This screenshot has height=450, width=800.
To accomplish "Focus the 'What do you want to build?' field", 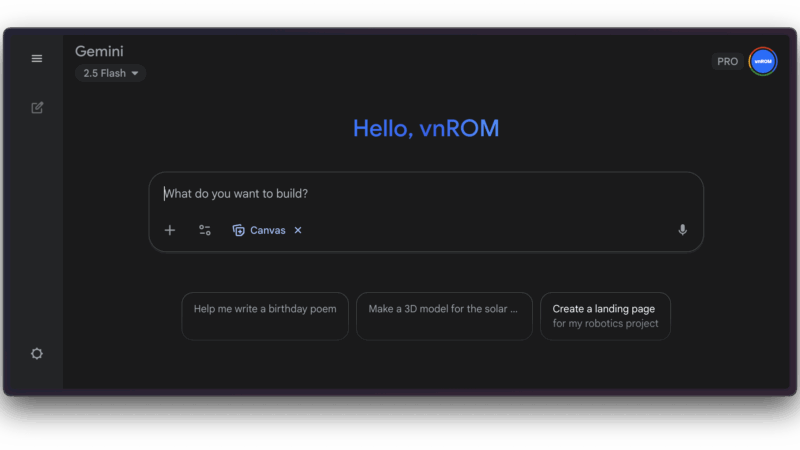I will point(420,194).
